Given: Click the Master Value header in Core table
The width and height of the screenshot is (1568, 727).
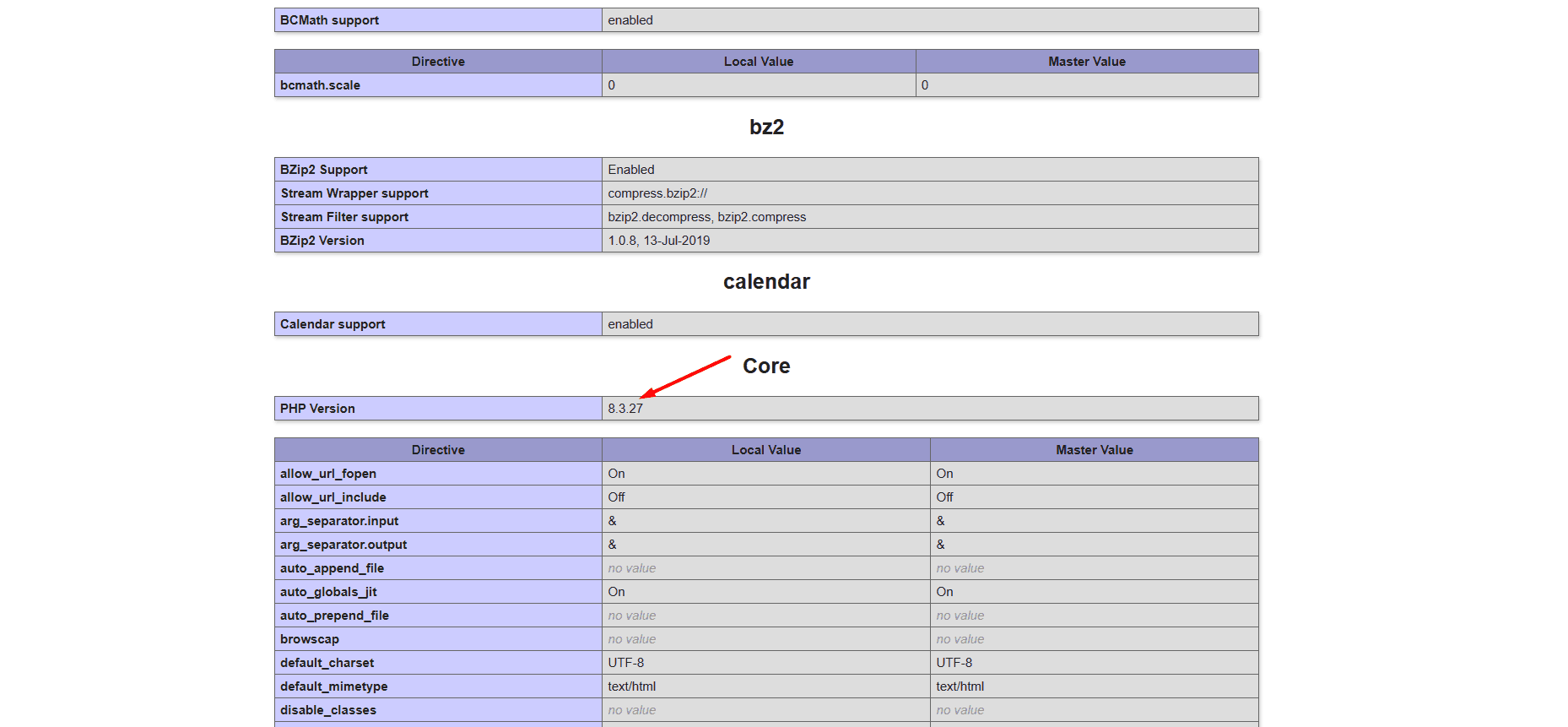Looking at the screenshot, I should click(x=1094, y=450).
